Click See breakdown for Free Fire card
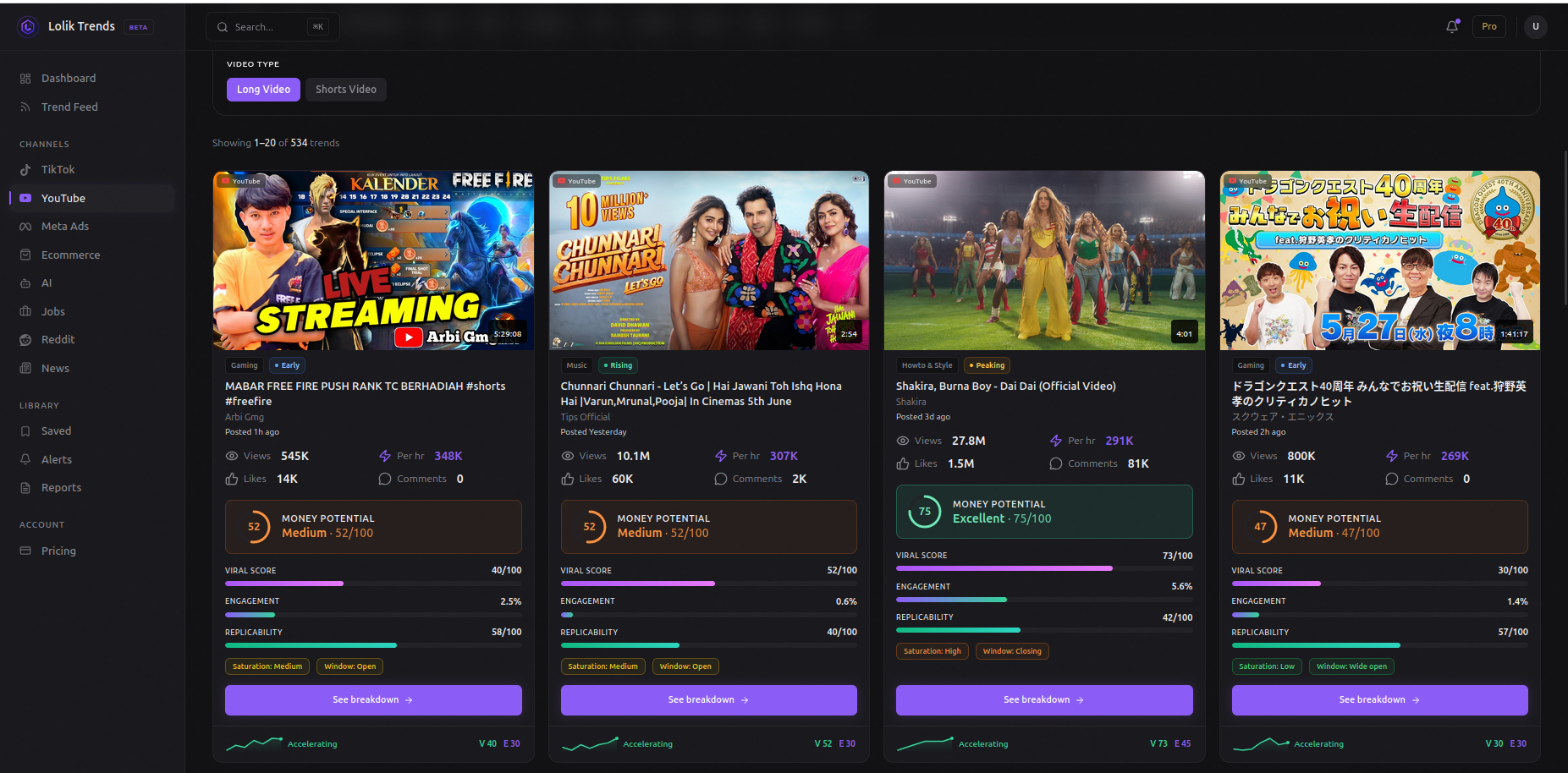The width and height of the screenshot is (1568, 773). [373, 700]
